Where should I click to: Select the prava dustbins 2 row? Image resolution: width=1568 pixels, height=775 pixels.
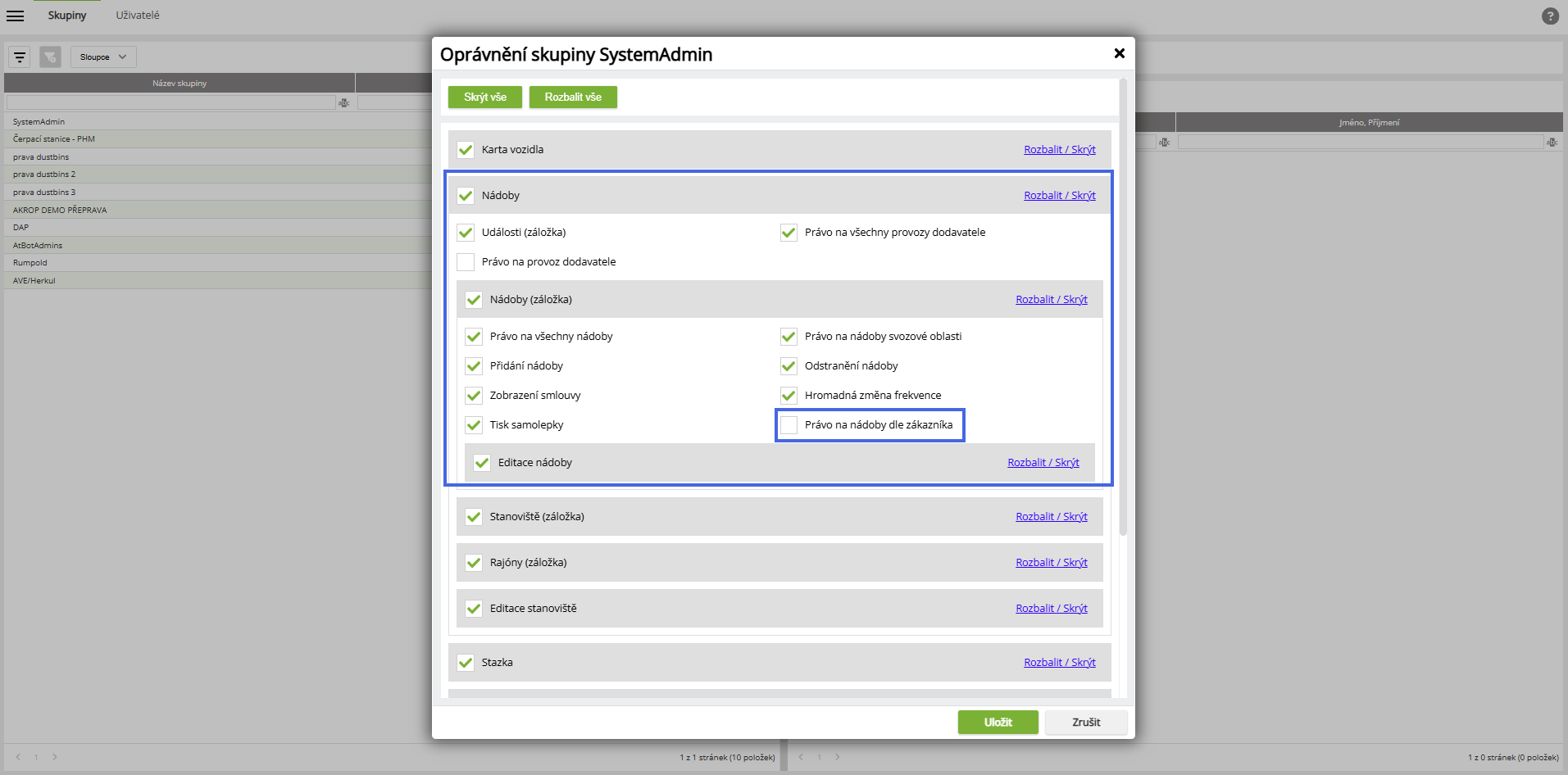click(x=218, y=174)
